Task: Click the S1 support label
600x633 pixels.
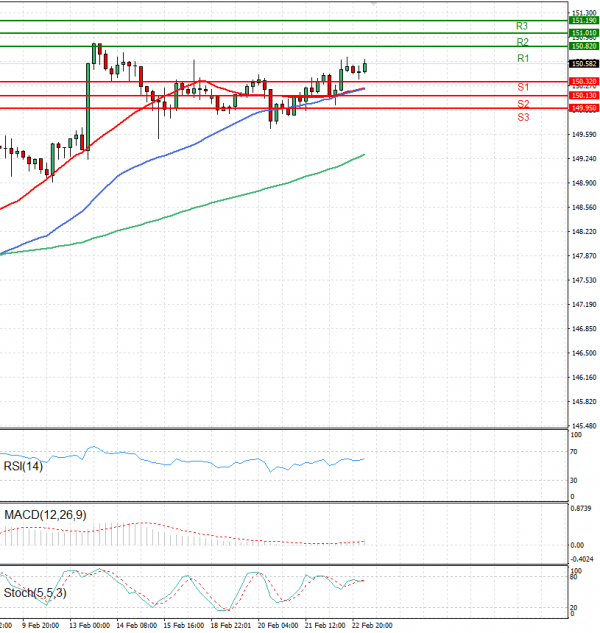Action: coord(523,87)
